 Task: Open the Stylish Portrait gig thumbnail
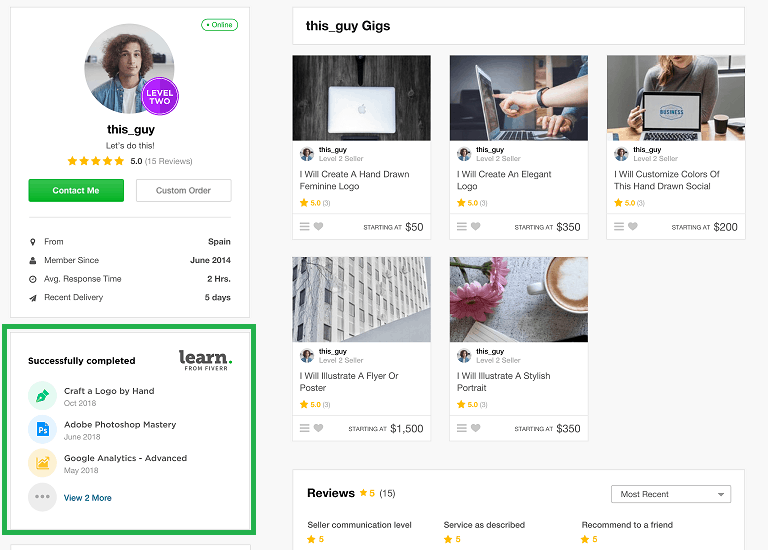coord(519,299)
